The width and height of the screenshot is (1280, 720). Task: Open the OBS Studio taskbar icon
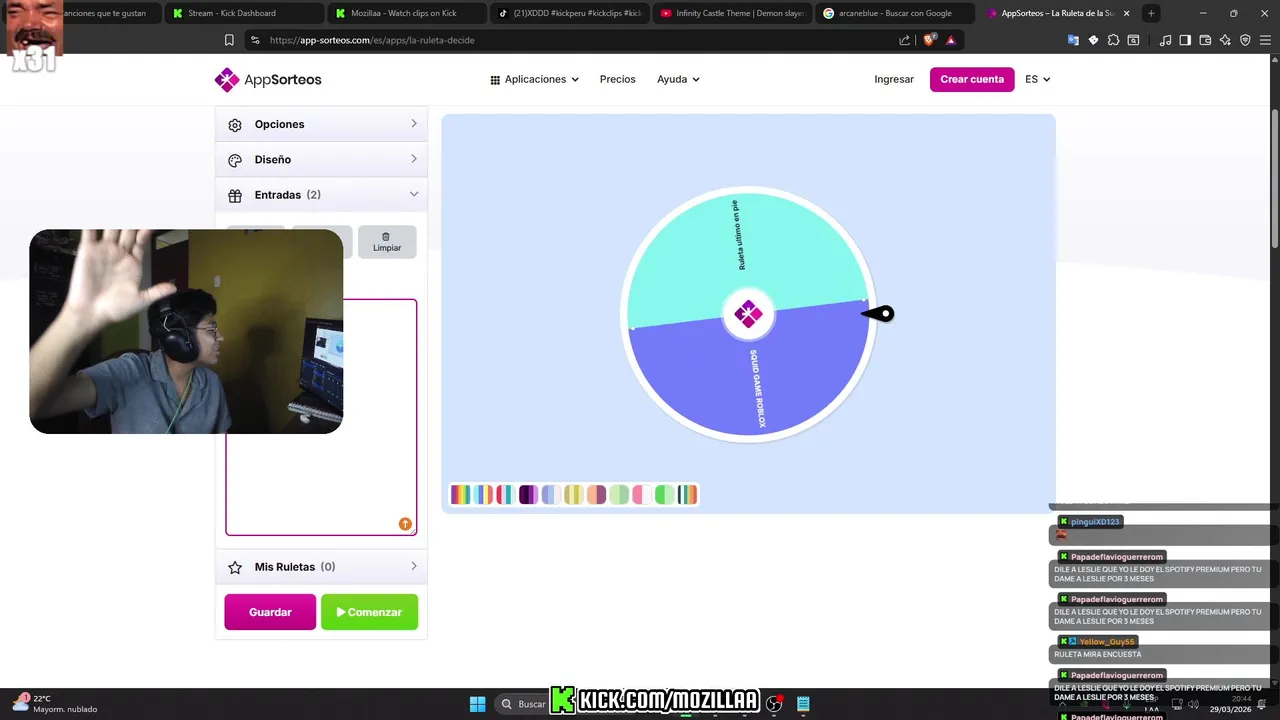click(x=774, y=704)
